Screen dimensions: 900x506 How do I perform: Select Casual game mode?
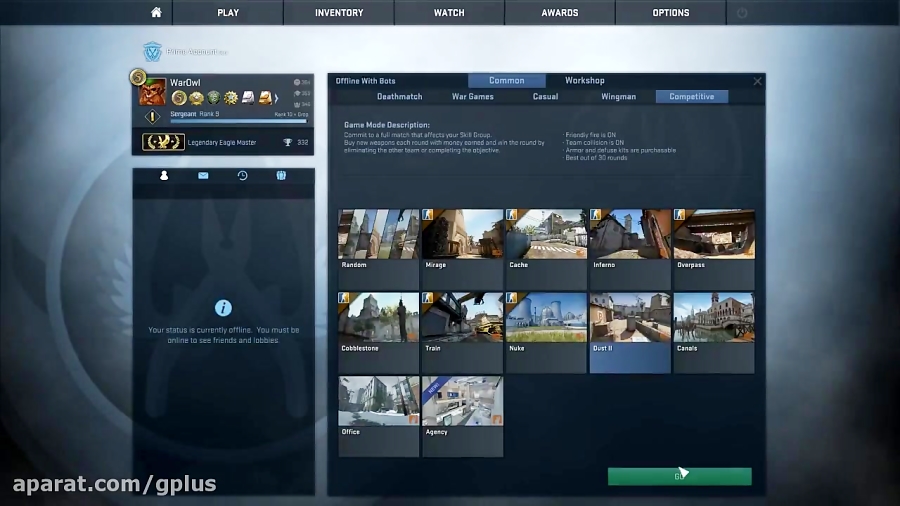[x=545, y=96]
